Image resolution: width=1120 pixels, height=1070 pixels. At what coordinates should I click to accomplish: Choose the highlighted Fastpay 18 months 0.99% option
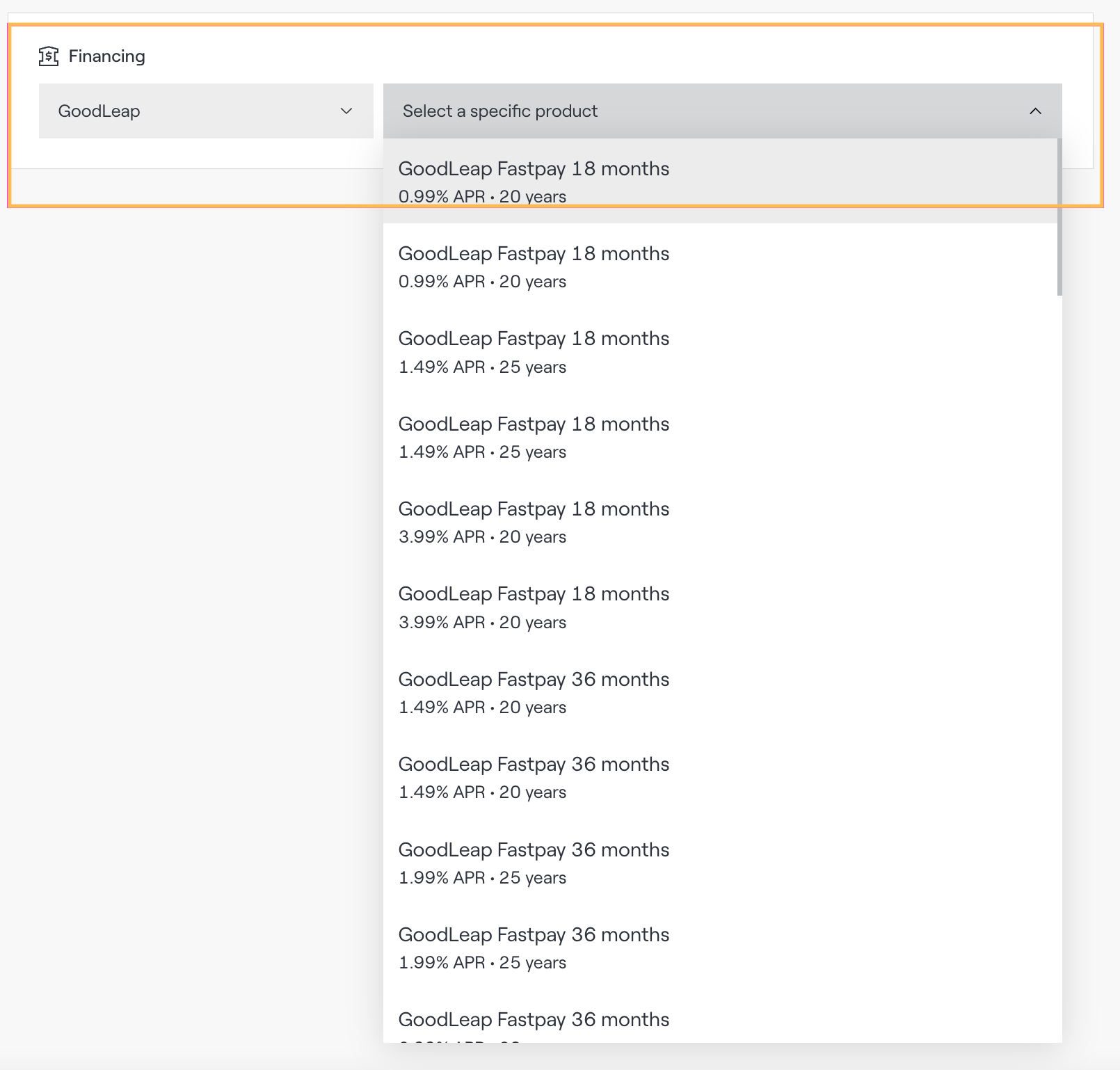click(x=720, y=181)
